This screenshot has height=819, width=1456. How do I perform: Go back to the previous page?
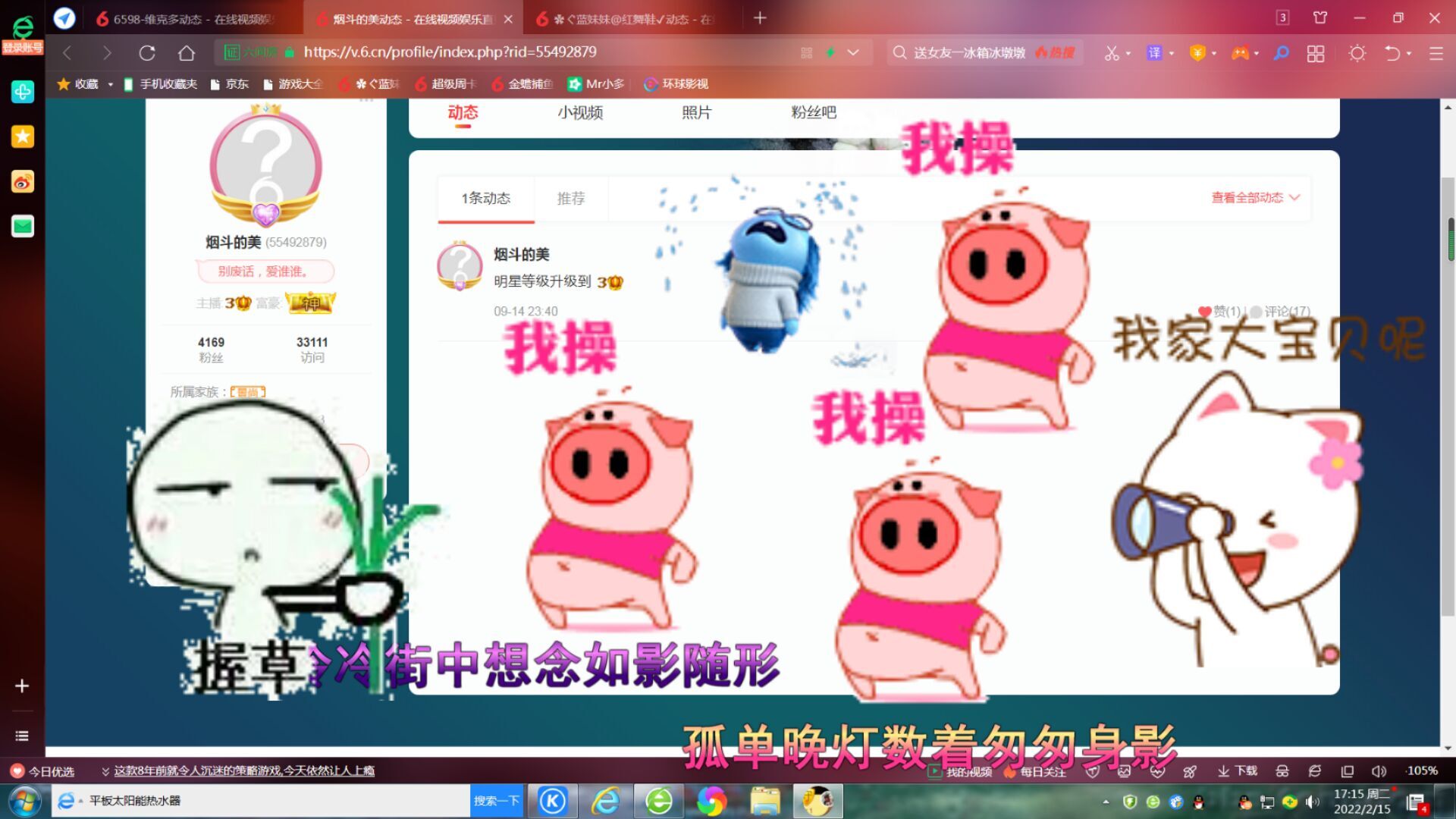pos(67,52)
